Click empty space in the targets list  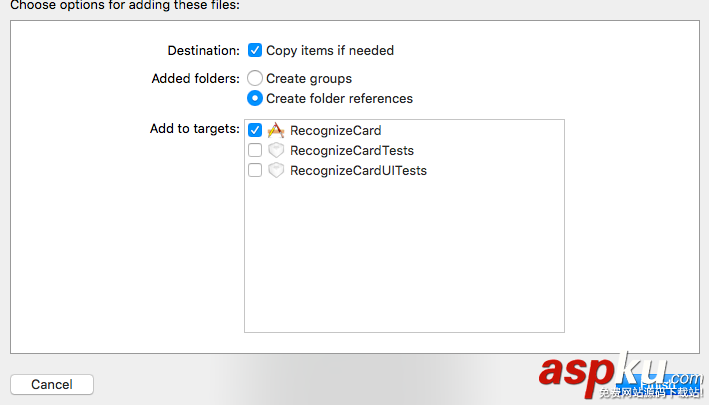point(404,260)
